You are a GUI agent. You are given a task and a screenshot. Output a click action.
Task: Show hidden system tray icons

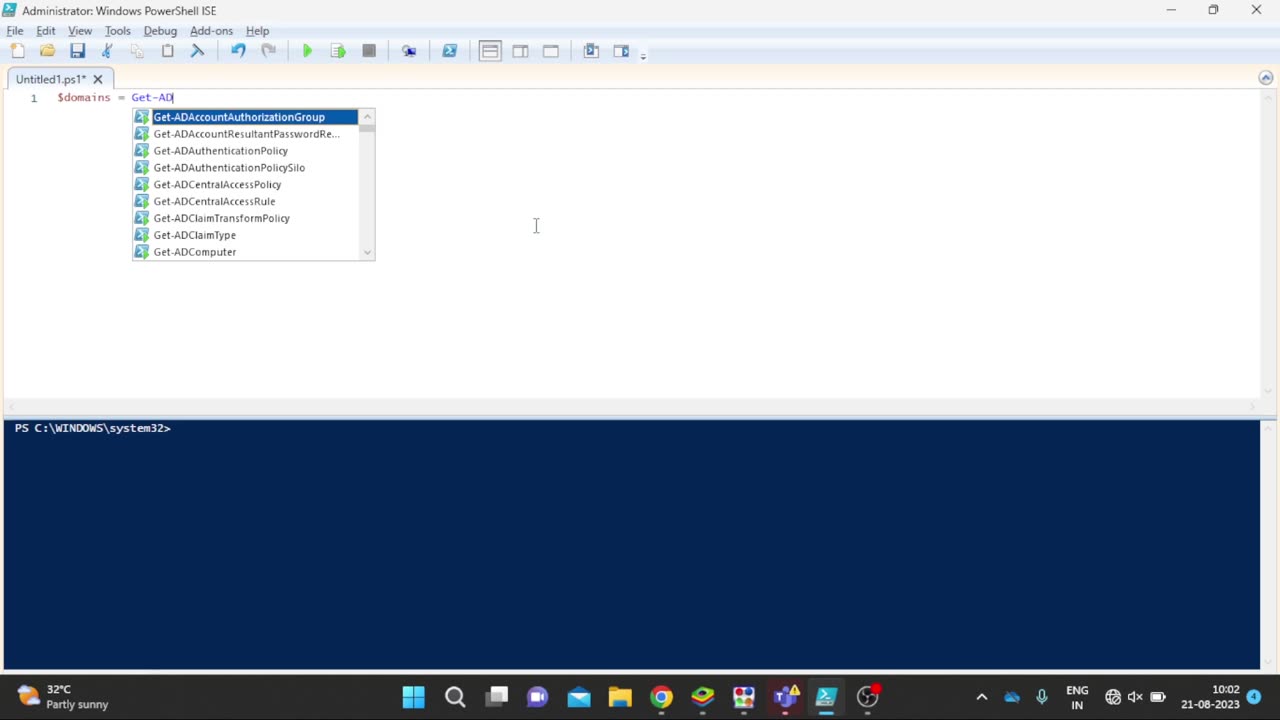pos(981,697)
